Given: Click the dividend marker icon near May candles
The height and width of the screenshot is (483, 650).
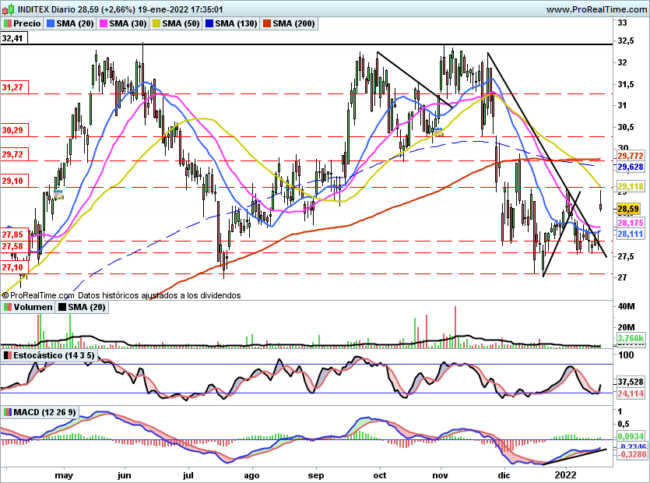Looking at the screenshot, I should [x=59, y=194].
